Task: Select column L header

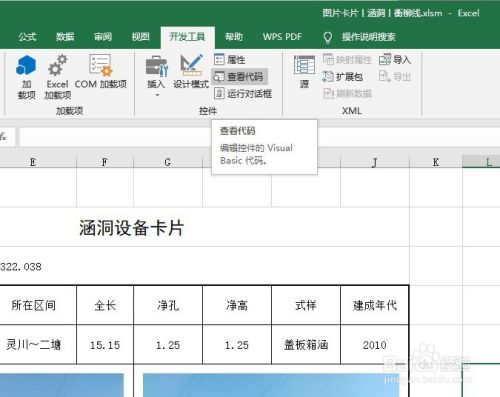Action: pyautogui.click(x=481, y=162)
